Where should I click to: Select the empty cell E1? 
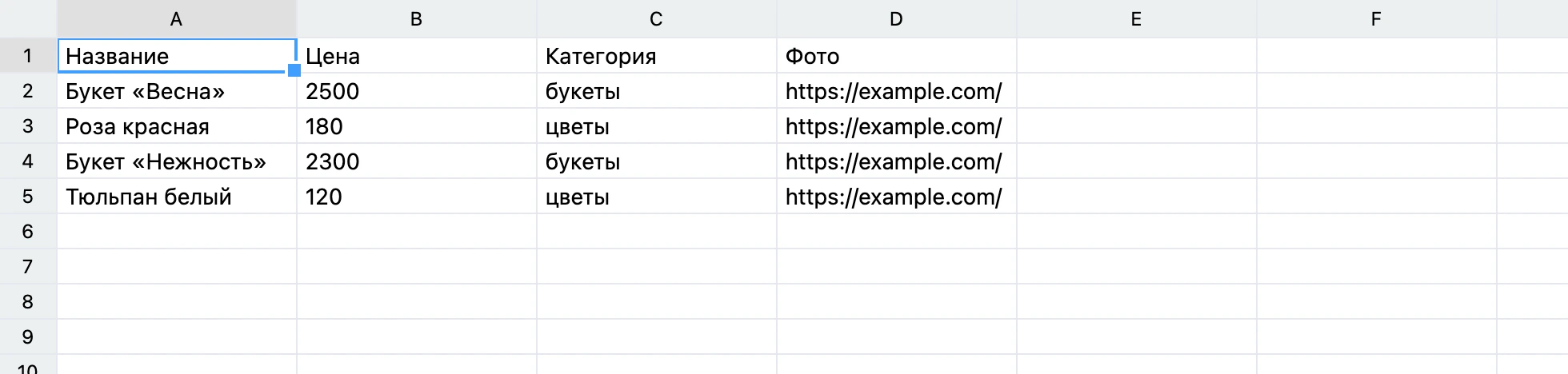click(1137, 56)
